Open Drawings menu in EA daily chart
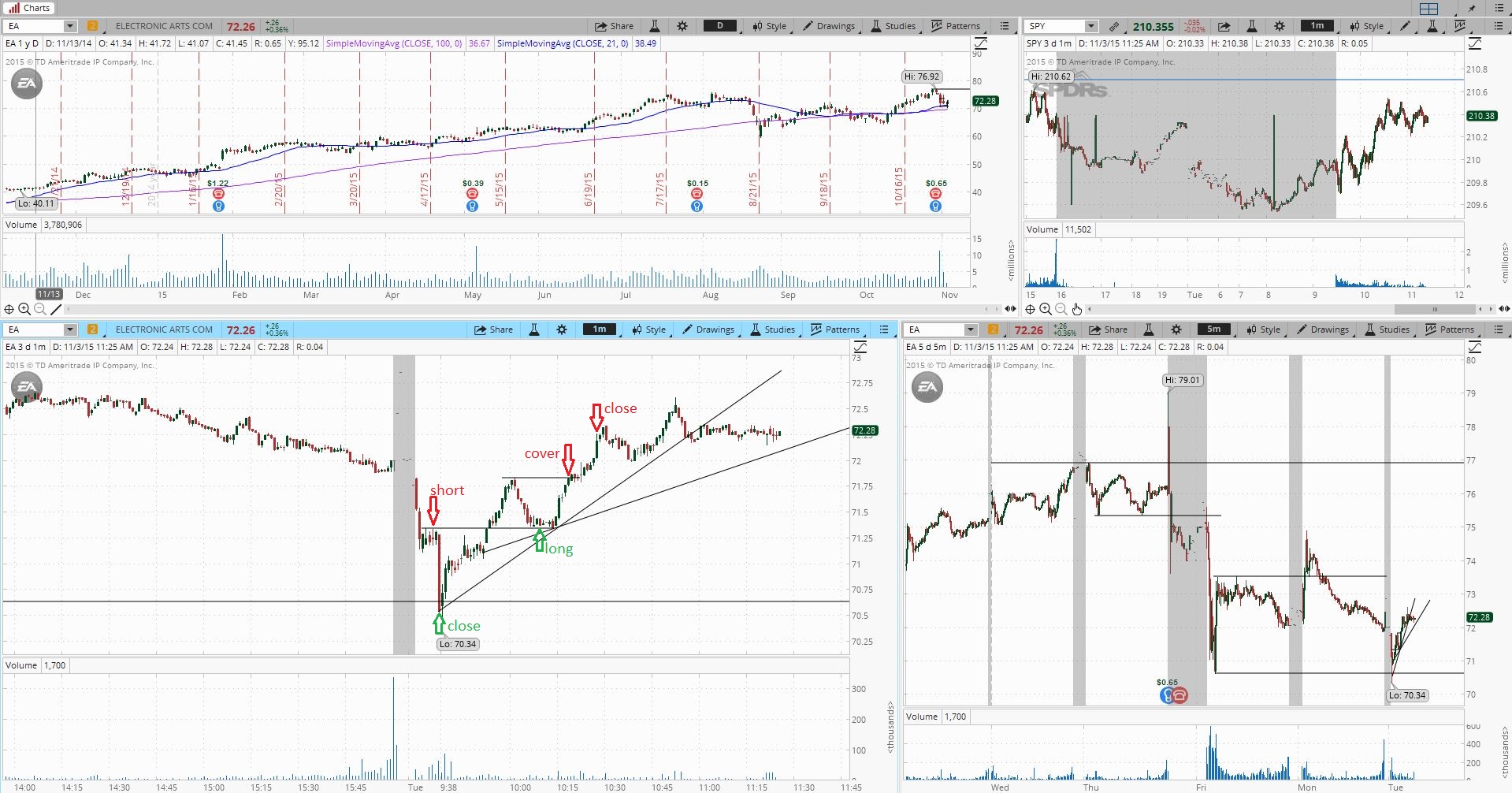The width and height of the screenshot is (1512, 793). tap(829, 26)
